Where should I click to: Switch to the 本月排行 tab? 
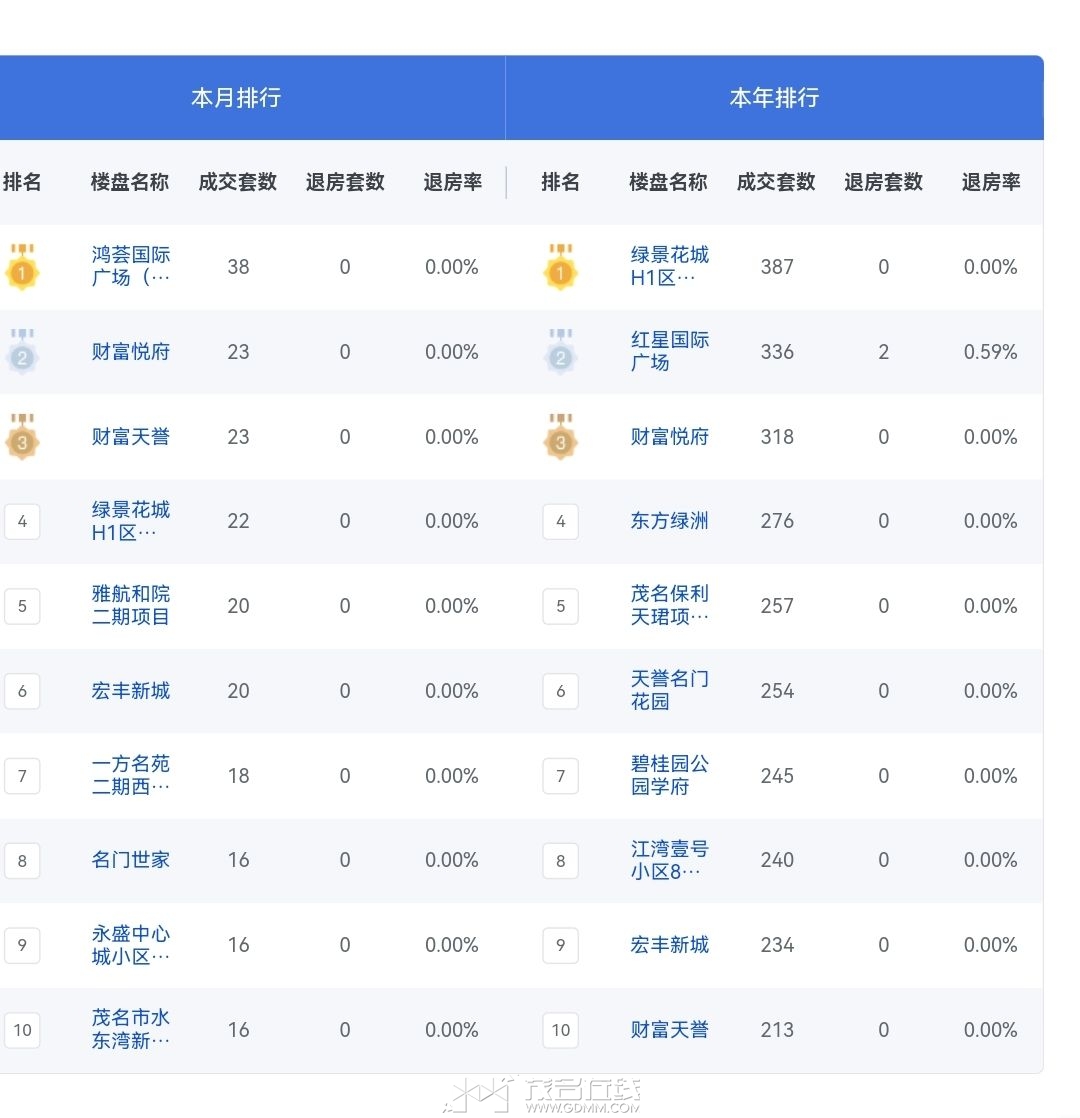[x=236, y=98]
